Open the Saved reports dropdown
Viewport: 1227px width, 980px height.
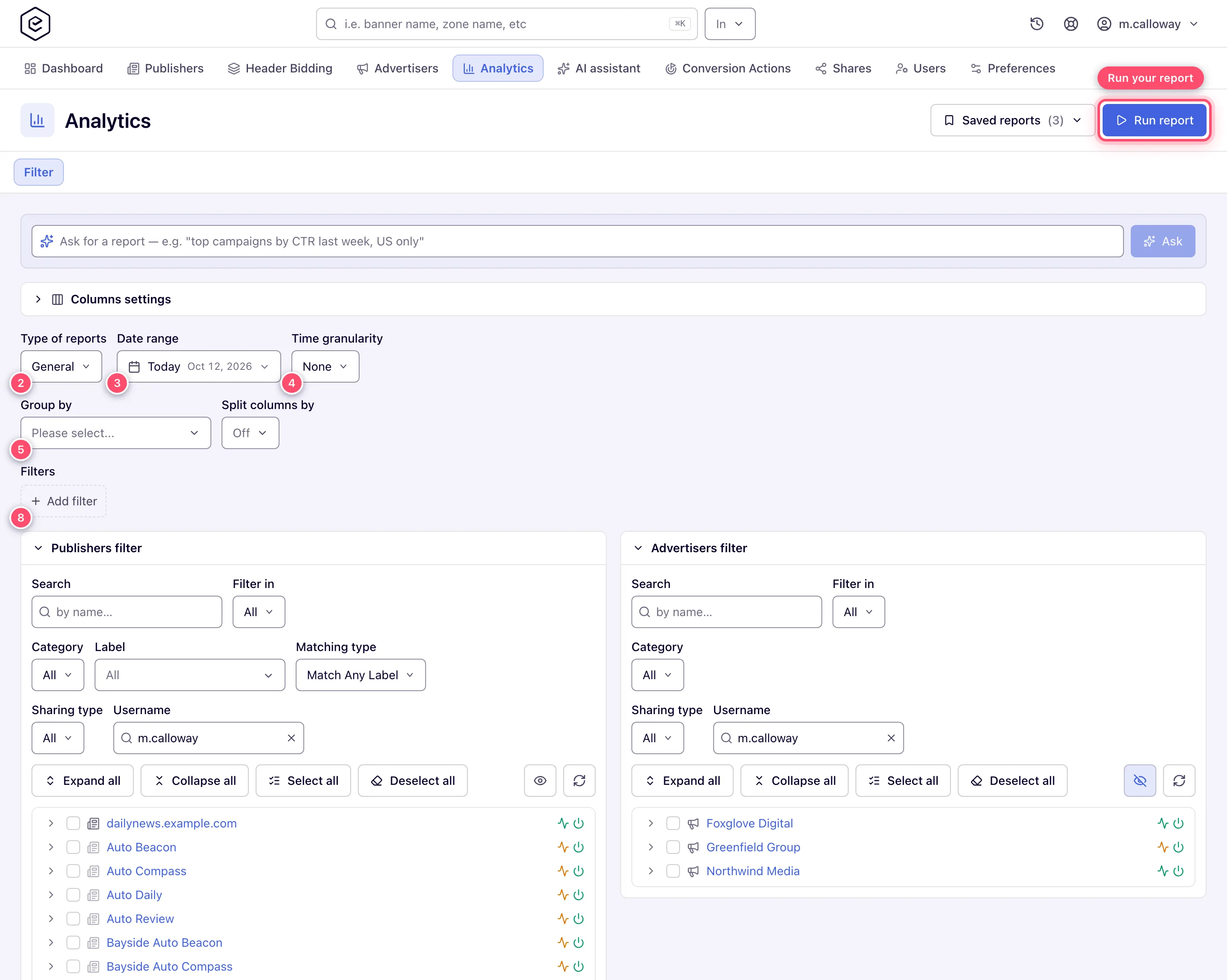1012,120
